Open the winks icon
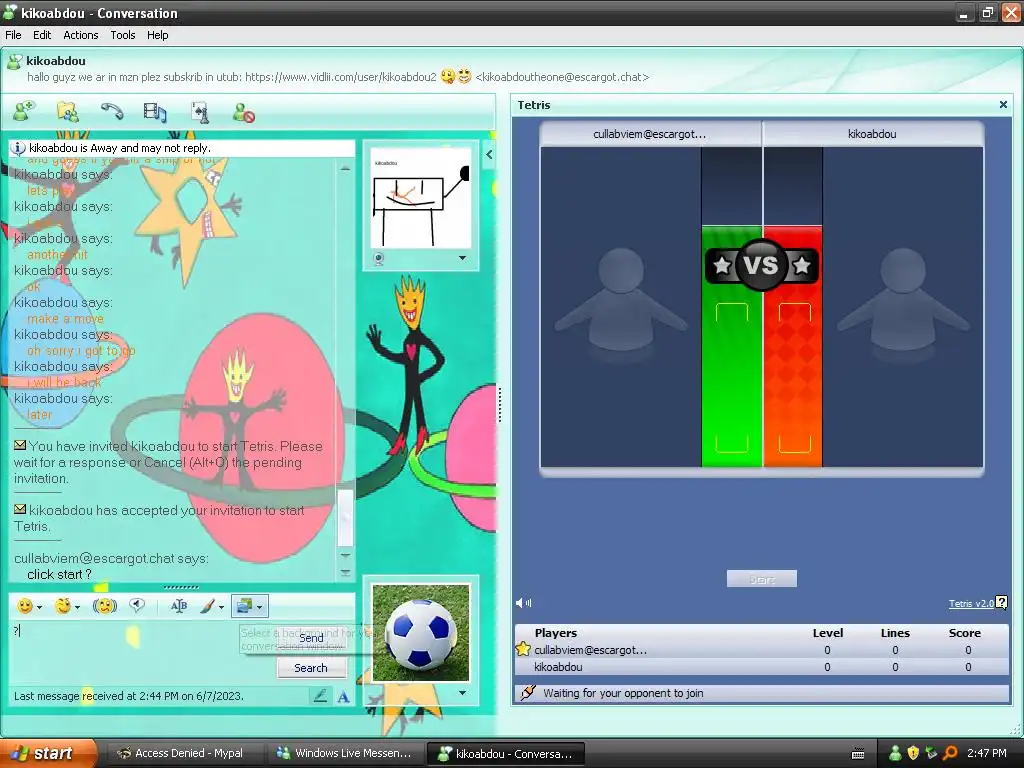 (63, 606)
